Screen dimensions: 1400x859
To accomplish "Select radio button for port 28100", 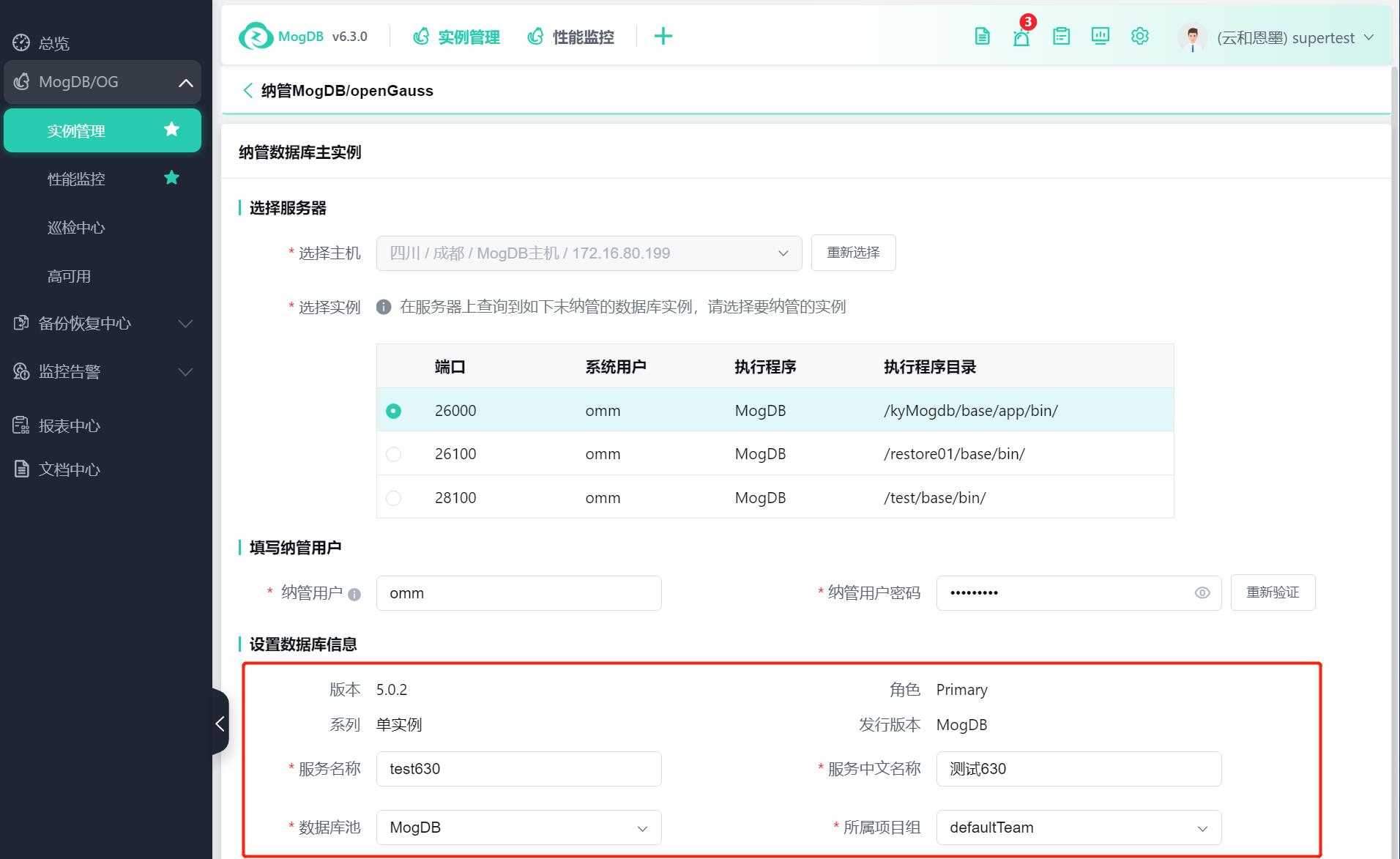I will 393,498.
